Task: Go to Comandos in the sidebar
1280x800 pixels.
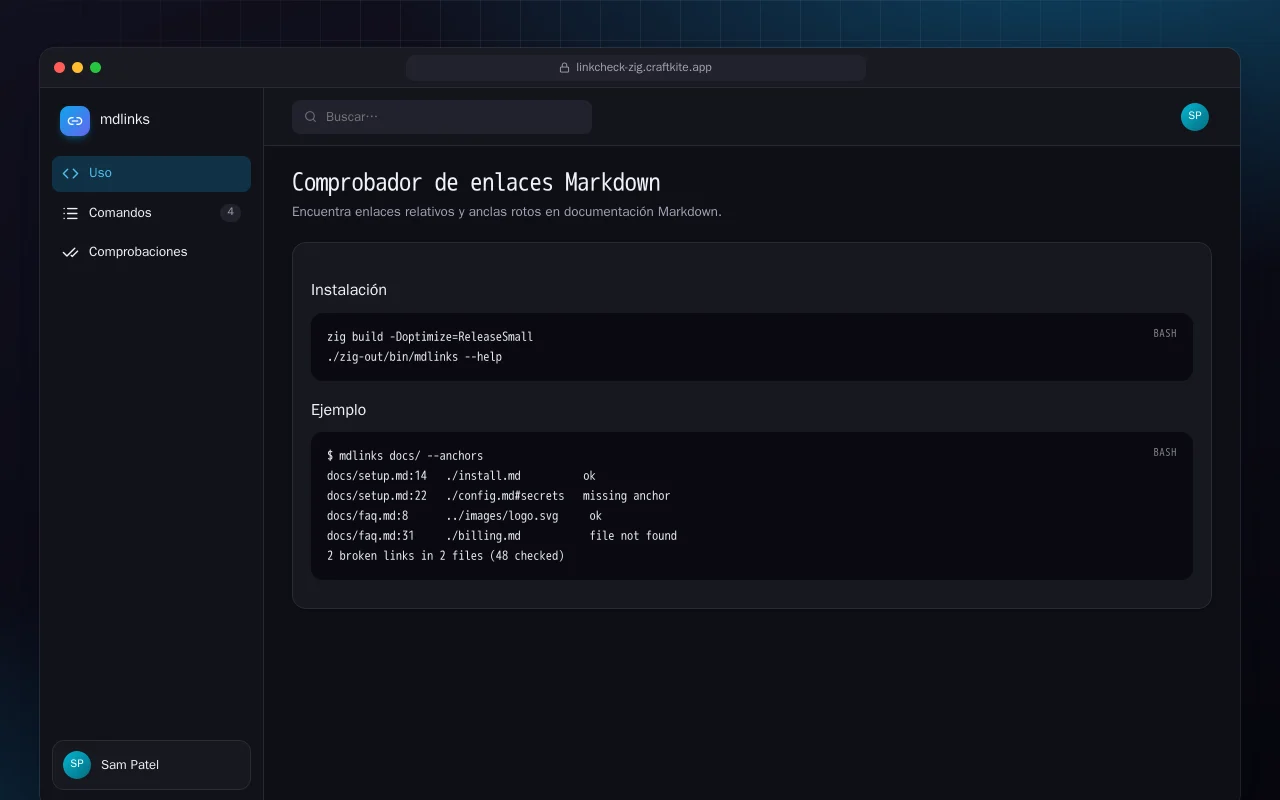Action: coord(151,213)
